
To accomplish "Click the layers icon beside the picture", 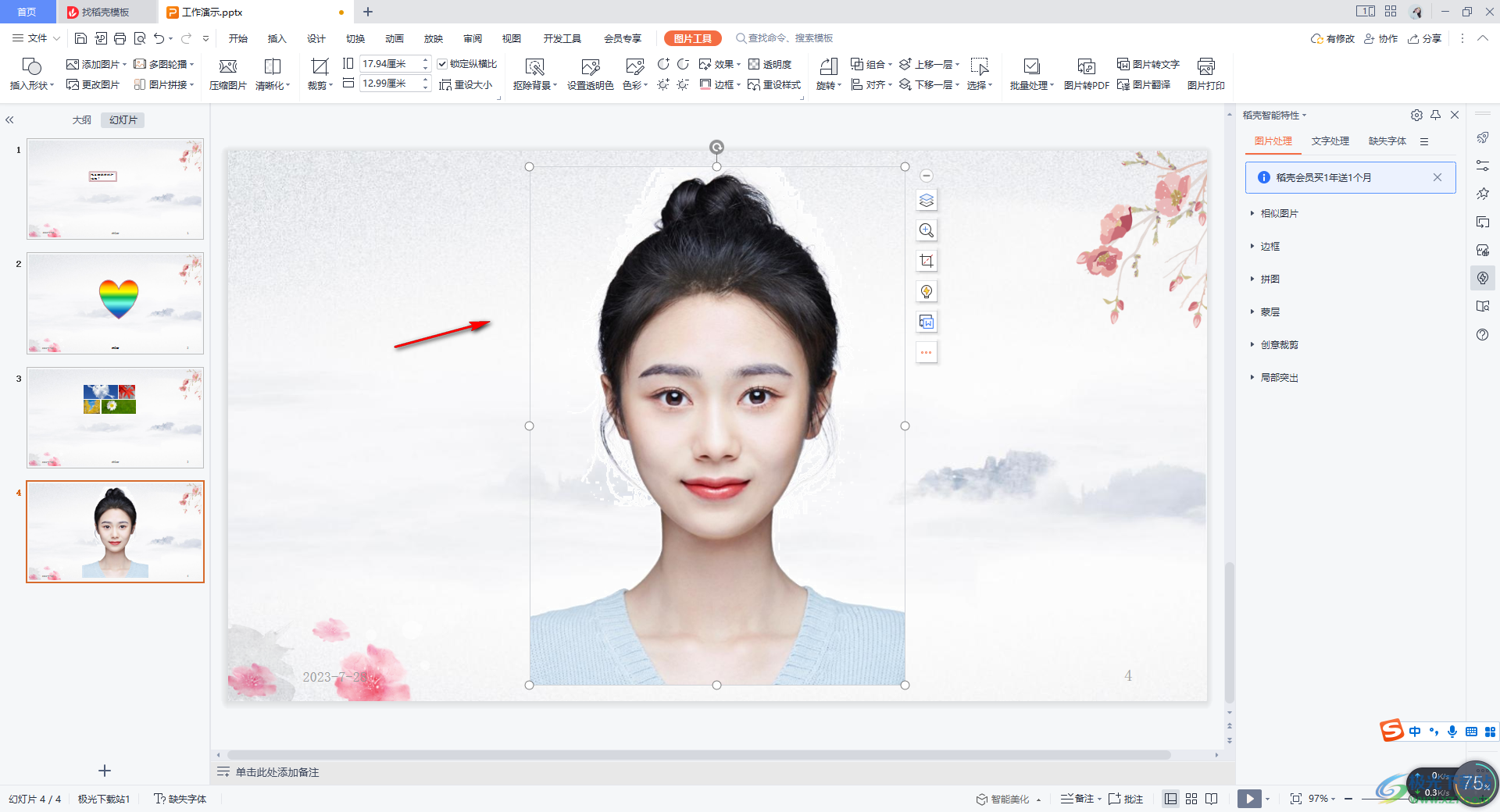I will coord(927,200).
